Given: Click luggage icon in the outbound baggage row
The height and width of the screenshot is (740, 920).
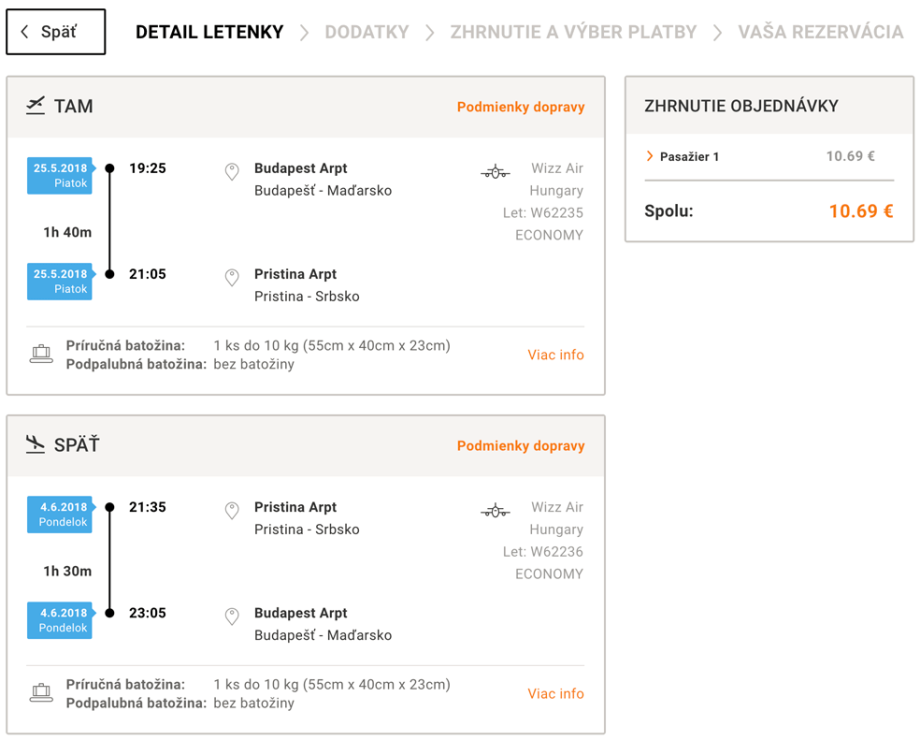Looking at the screenshot, I should pos(41,354).
